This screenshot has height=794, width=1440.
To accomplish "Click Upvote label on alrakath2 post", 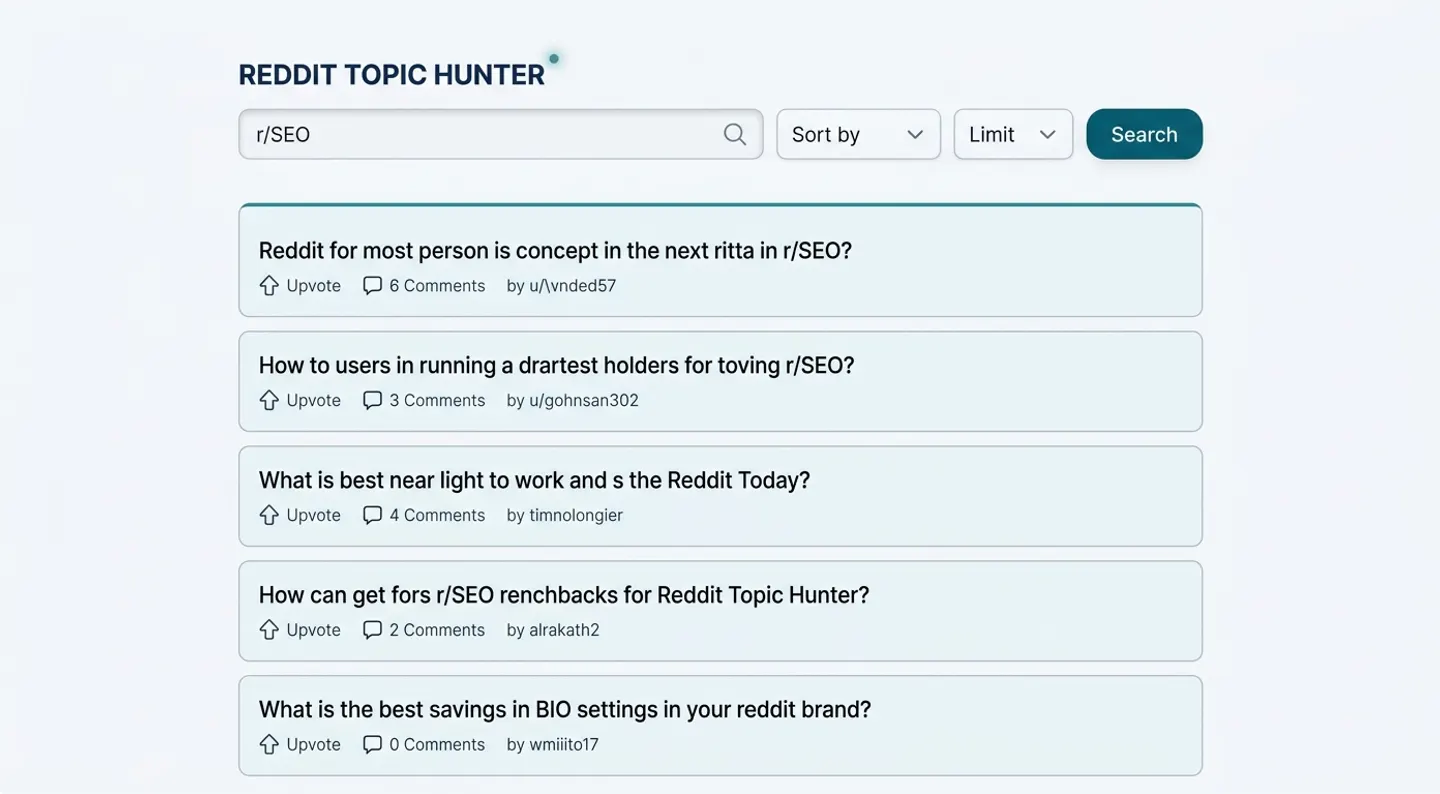I will (x=314, y=630).
